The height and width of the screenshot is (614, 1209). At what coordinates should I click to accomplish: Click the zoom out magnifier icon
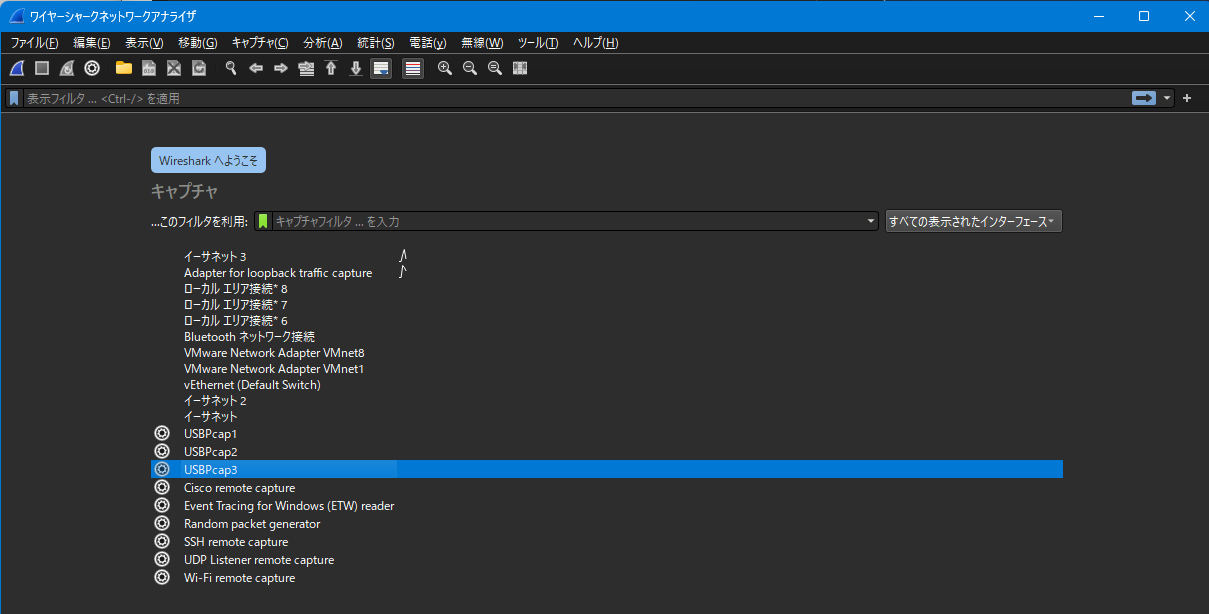click(x=470, y=68)
